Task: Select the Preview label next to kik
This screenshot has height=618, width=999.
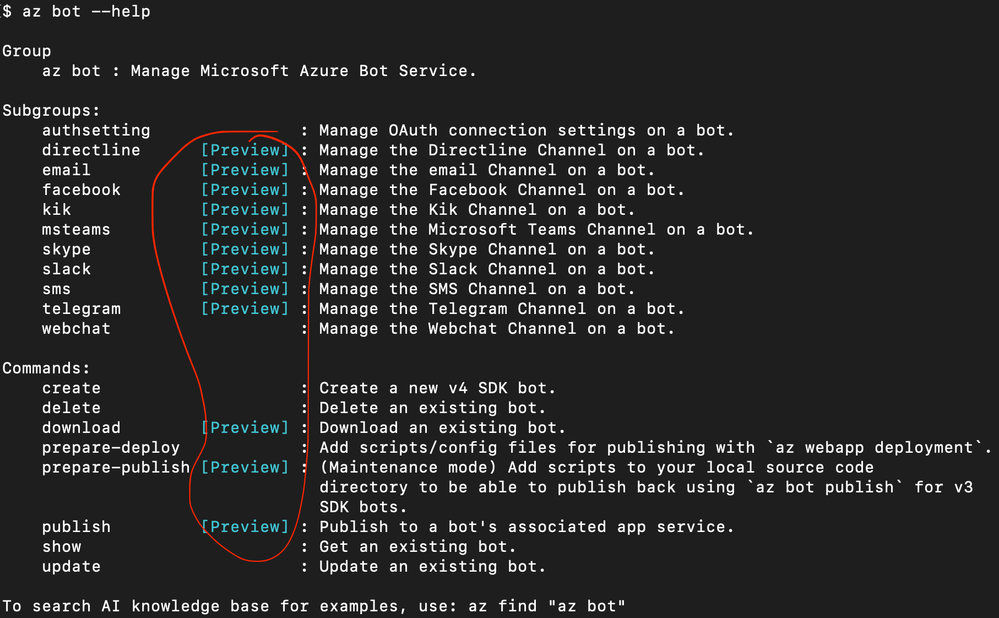Action: (x=245, y=210)
